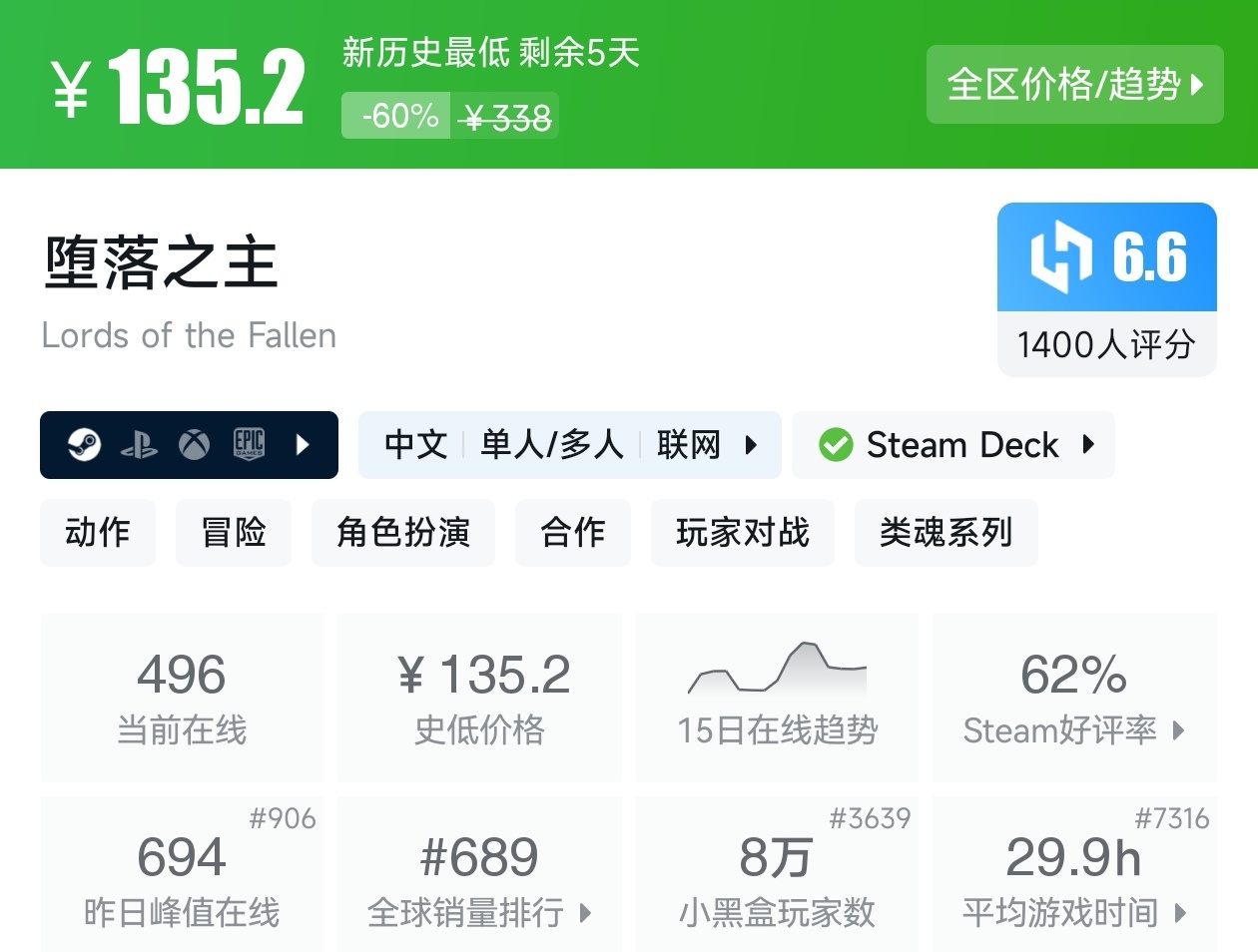
Task: Click the 29.9h playtime value
Action: coord(1073,857)
